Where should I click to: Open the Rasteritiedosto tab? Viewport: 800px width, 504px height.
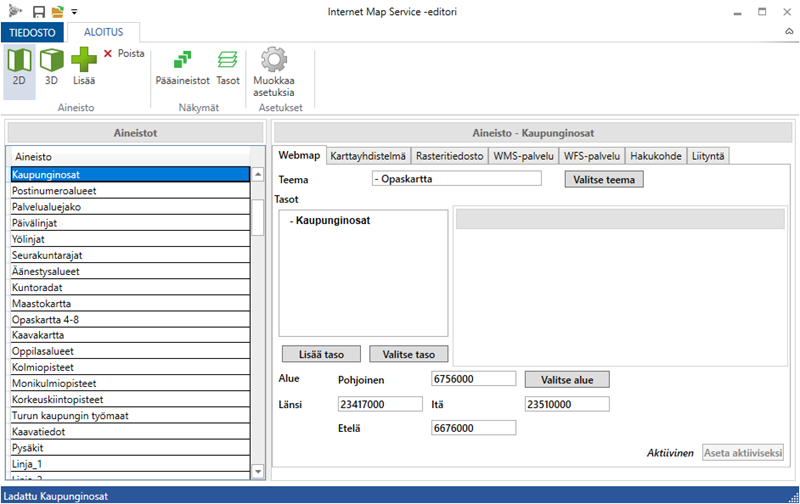coord(449,156)
